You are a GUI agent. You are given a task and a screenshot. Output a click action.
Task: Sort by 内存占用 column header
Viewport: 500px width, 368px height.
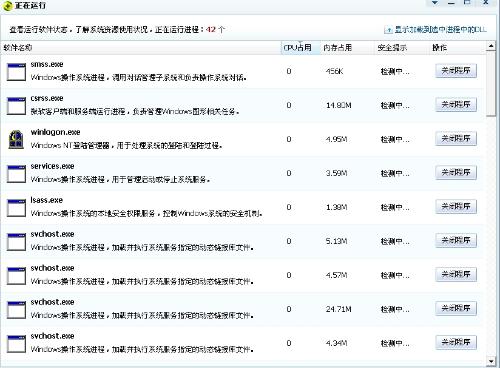tap(337, 48)
